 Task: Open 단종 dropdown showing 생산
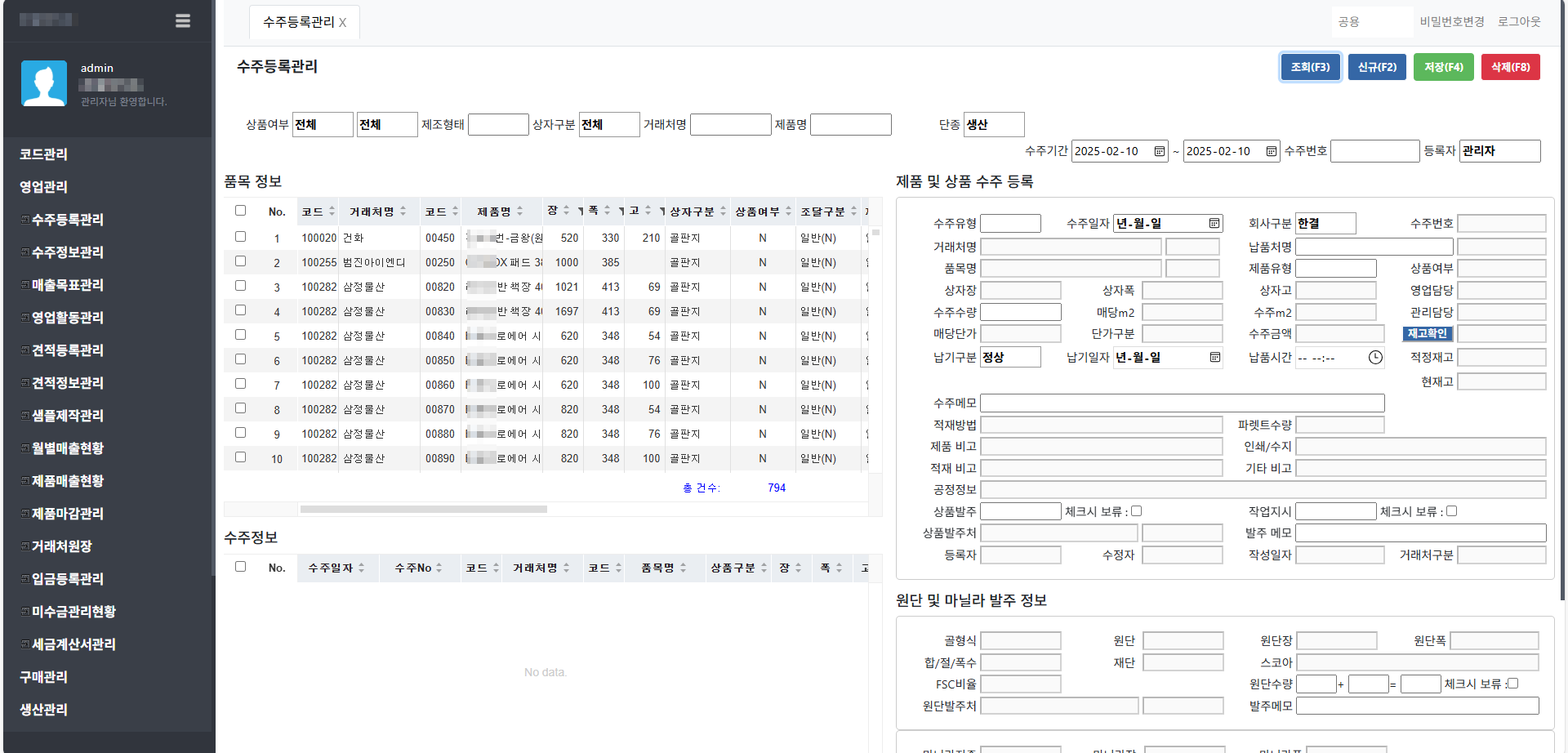[994, 124]
